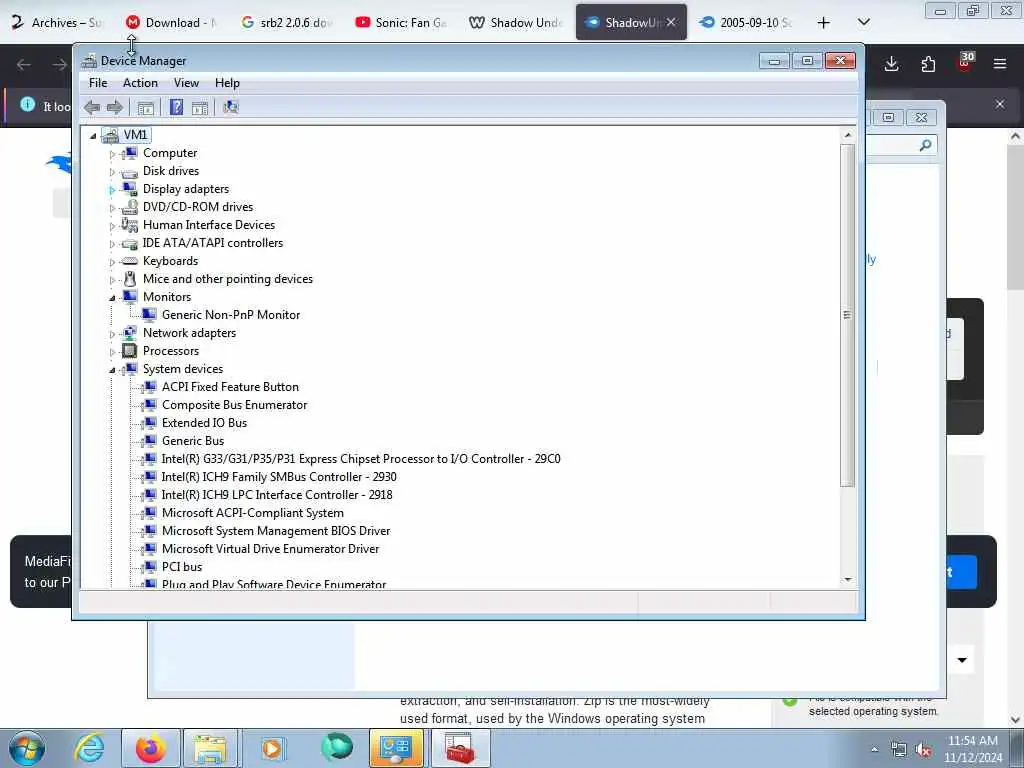This screenshot has height=768, width=1024.
Task: Collapse the VM1 root node
Action: (x=93, y=136)
